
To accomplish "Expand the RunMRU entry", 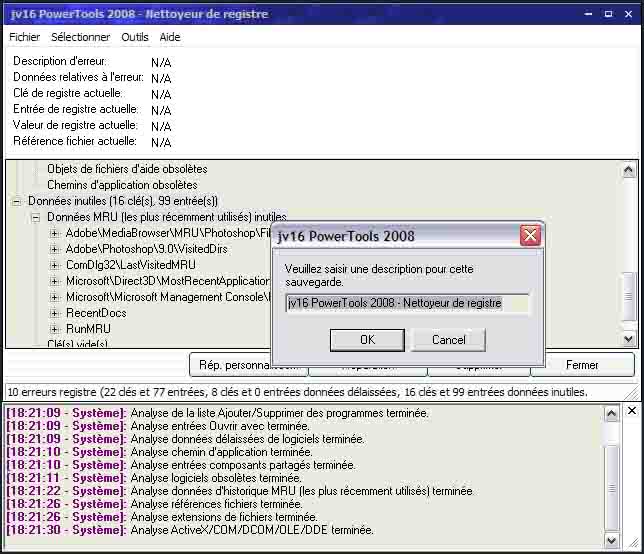I will point(54,329).
